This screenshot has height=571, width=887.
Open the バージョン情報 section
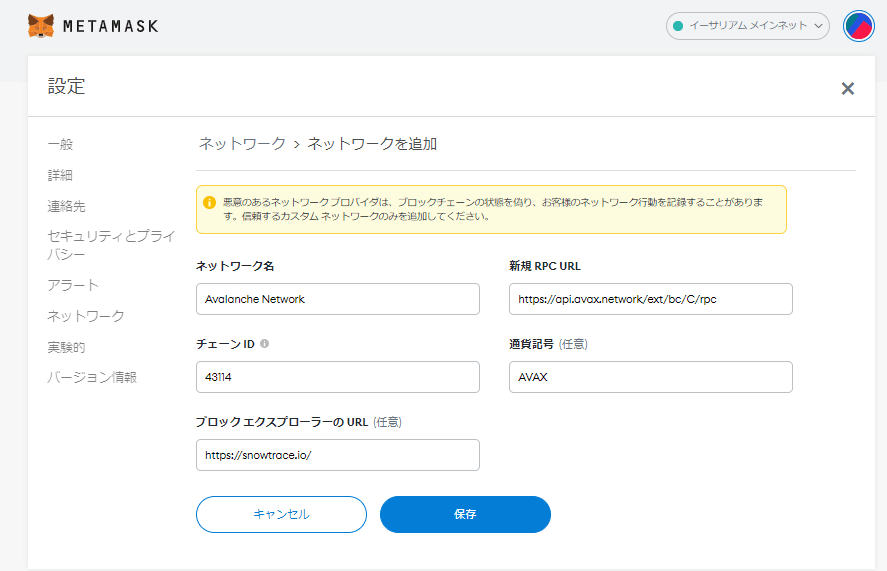tap(92, 377)
